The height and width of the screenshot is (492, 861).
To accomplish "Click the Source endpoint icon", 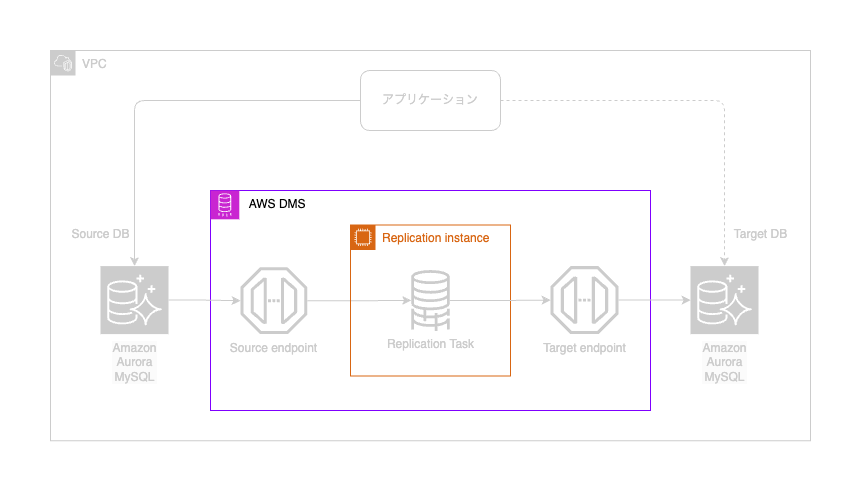I will [x=273, y=300].
